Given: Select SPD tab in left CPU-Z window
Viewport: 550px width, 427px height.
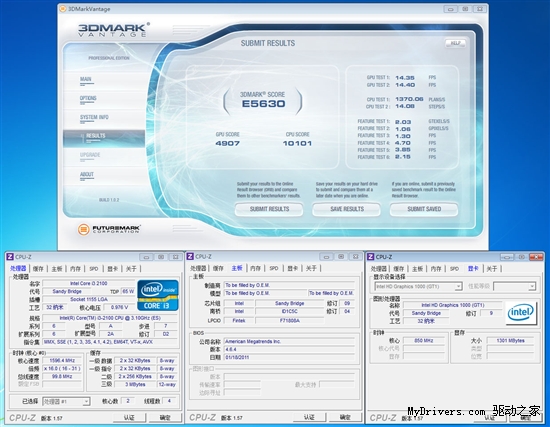Looking at the screenshot, I should (x=94, y=269).
